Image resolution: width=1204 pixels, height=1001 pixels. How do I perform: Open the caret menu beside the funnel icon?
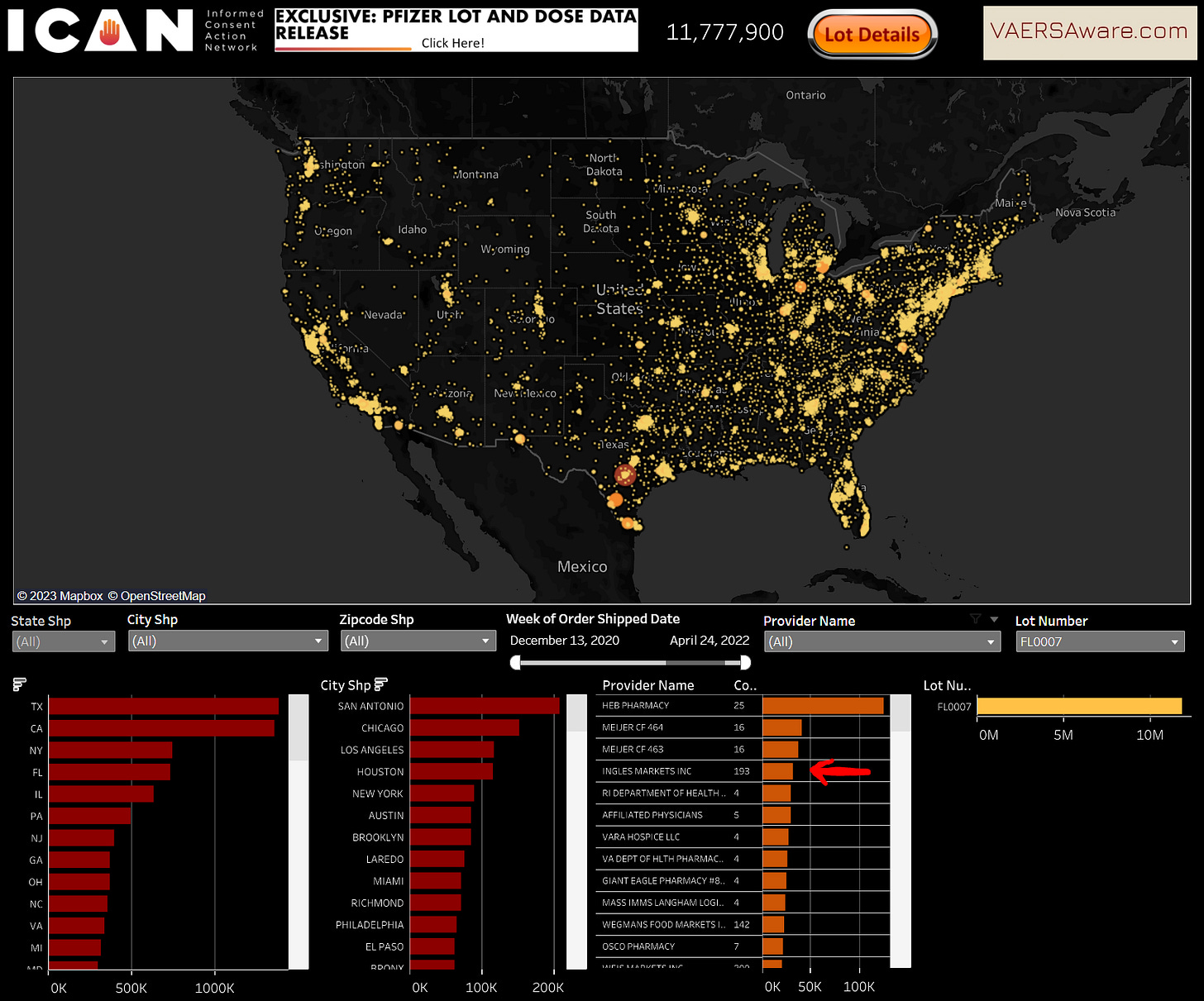(994, 619)
